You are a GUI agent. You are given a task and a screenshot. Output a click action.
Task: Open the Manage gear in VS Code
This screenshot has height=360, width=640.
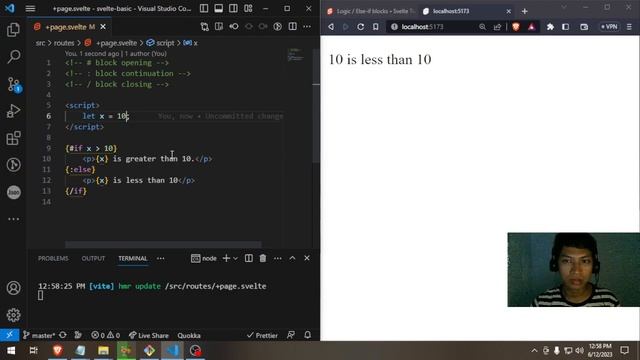13,315
